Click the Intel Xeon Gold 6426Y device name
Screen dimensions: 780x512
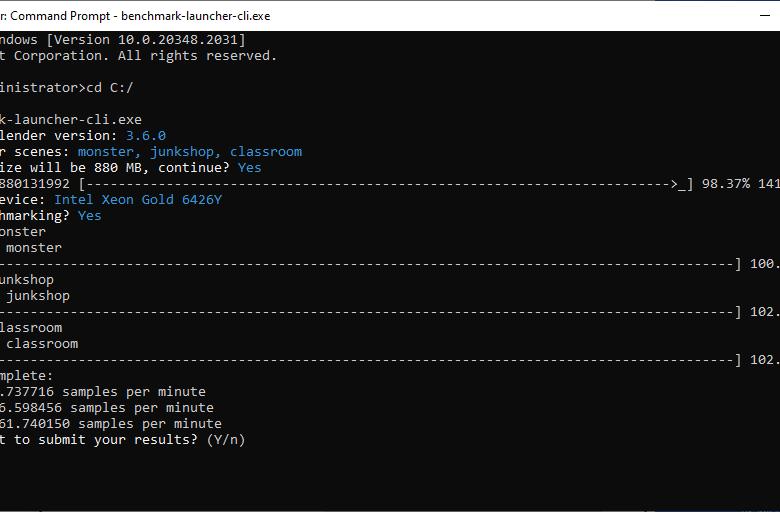138,200
